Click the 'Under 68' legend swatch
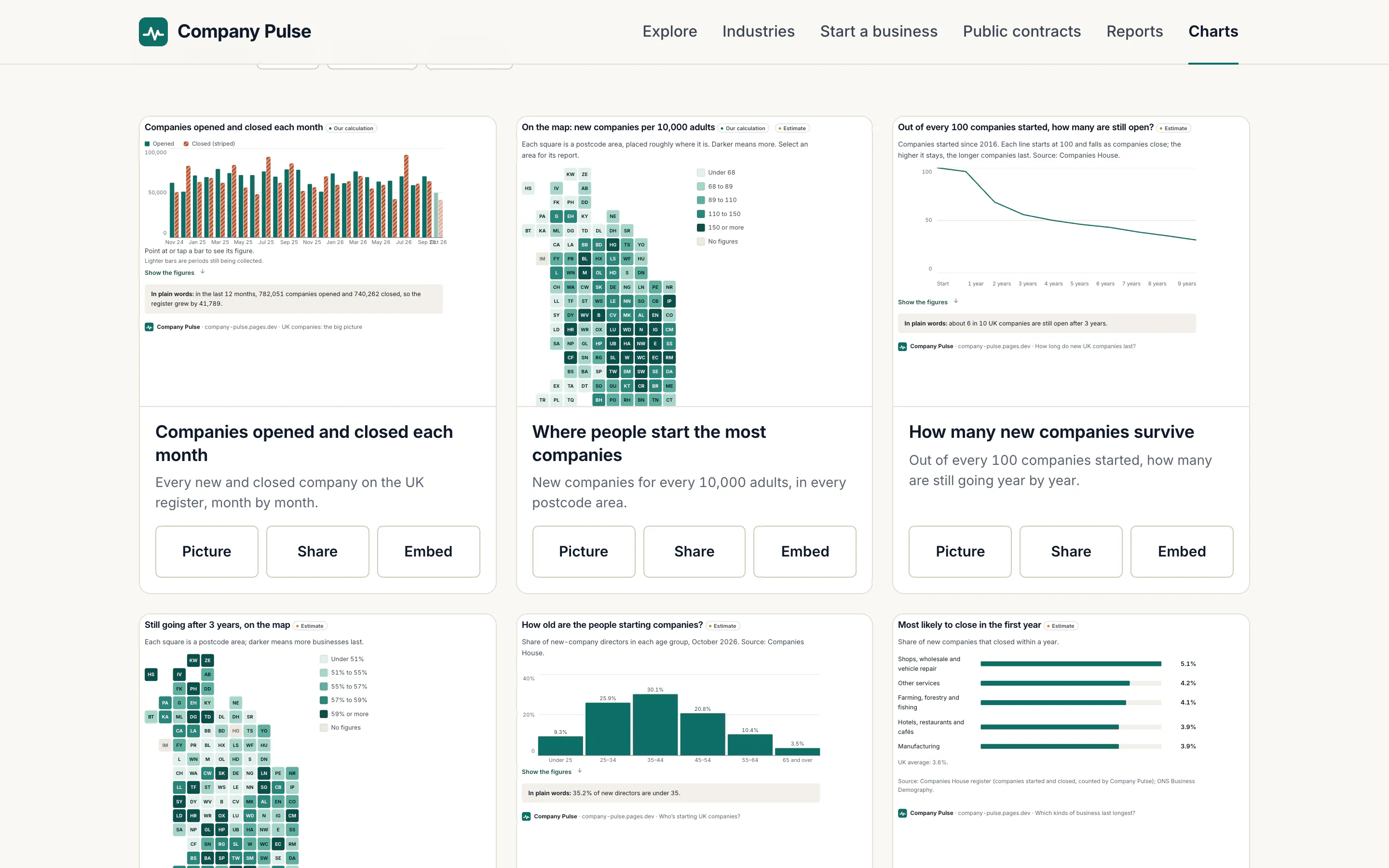The width and height of the screenshot is (1389, 868). click(701, 172)
